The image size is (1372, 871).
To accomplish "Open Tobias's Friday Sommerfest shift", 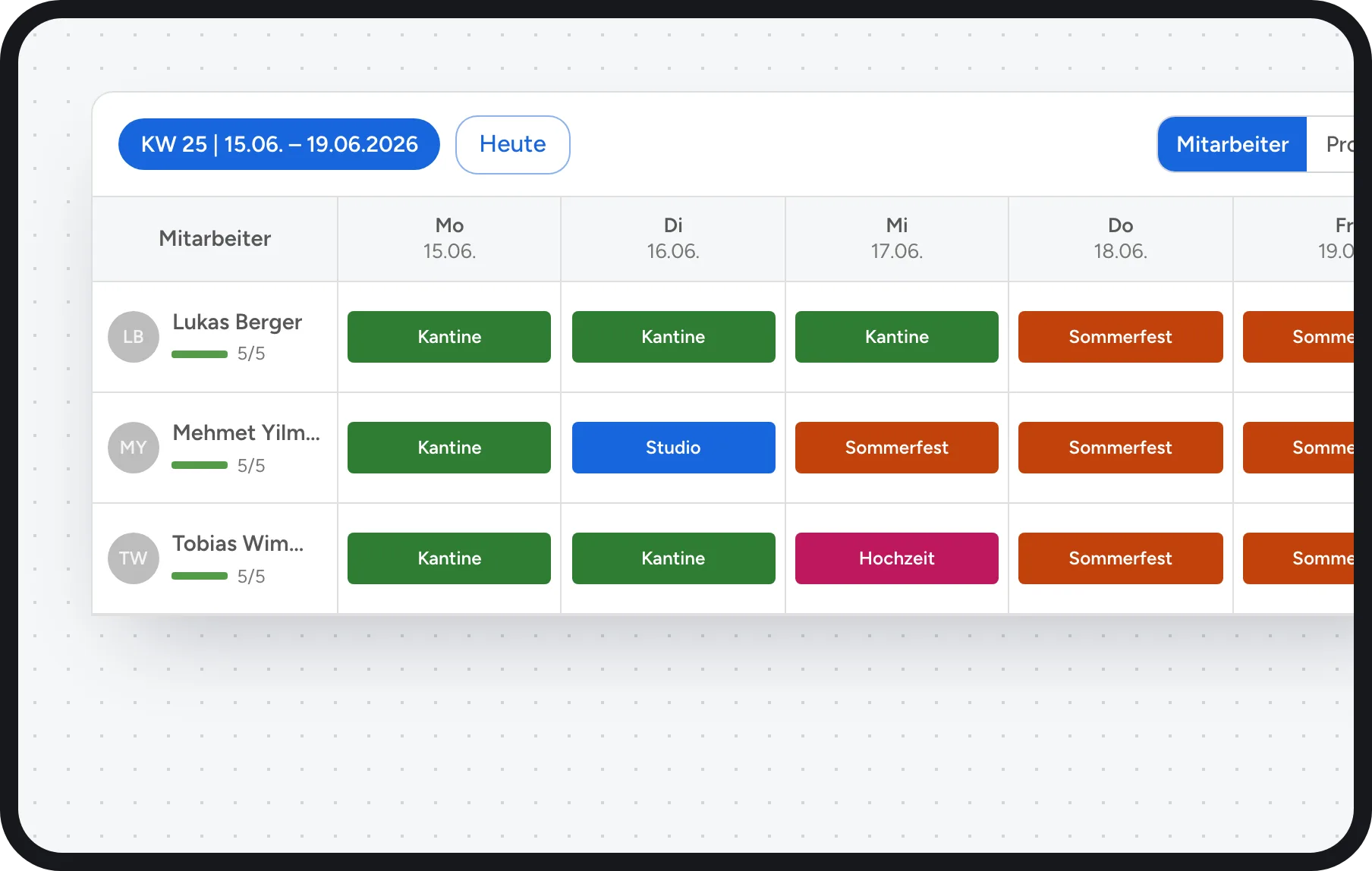I will 1298,558.
